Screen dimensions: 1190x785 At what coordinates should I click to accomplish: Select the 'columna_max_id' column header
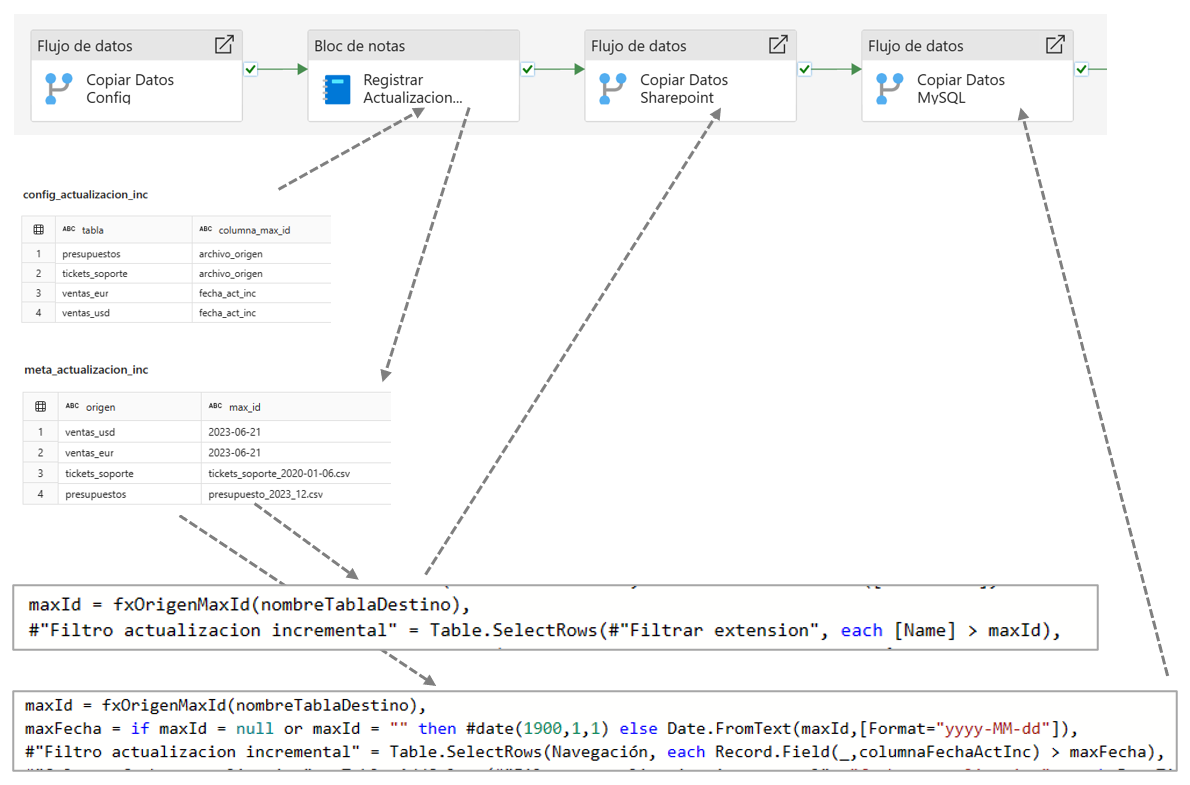pyautogui.click(x=254, y=230)
